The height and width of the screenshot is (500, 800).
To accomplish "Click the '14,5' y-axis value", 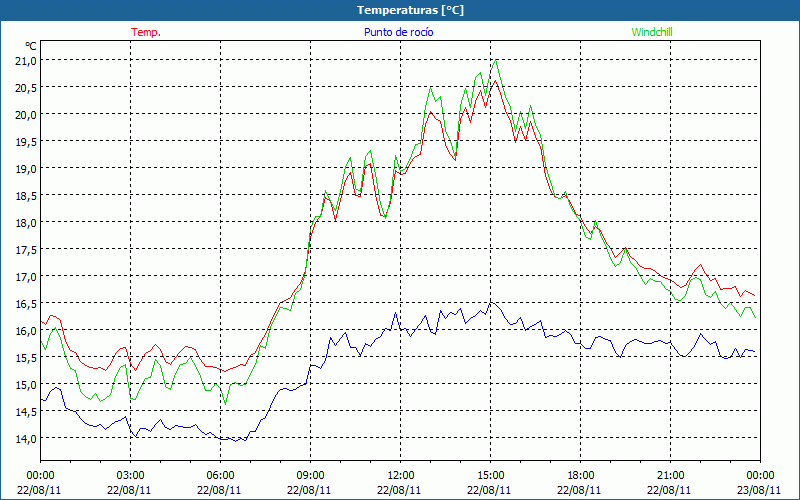I will 26,411.
